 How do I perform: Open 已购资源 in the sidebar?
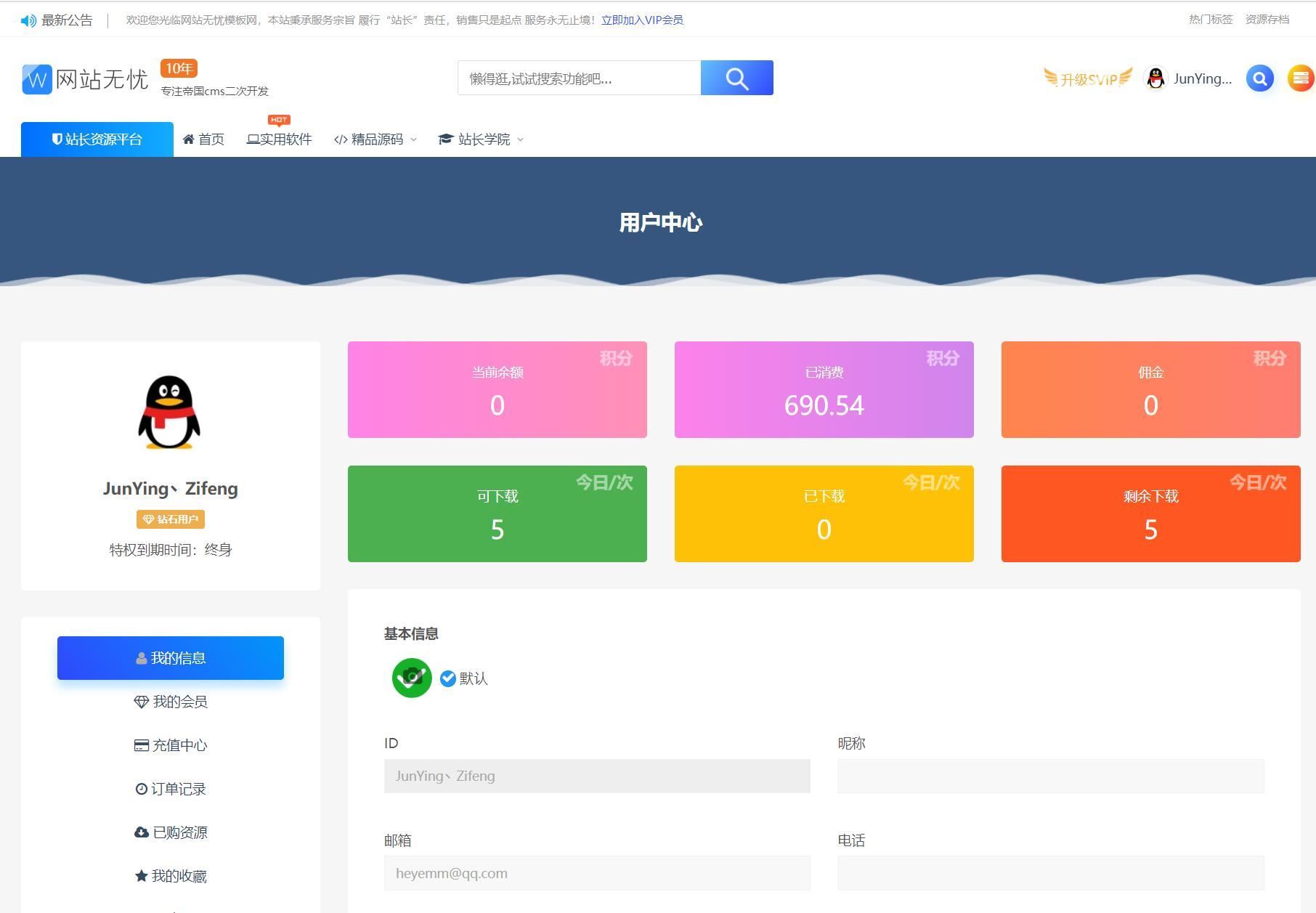(171, 832)
